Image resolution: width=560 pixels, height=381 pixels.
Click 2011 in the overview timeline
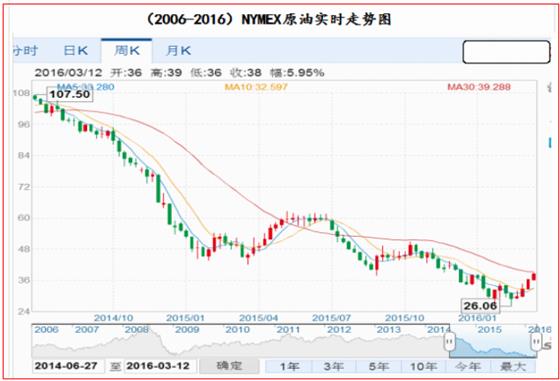click(x=288, y=329)
